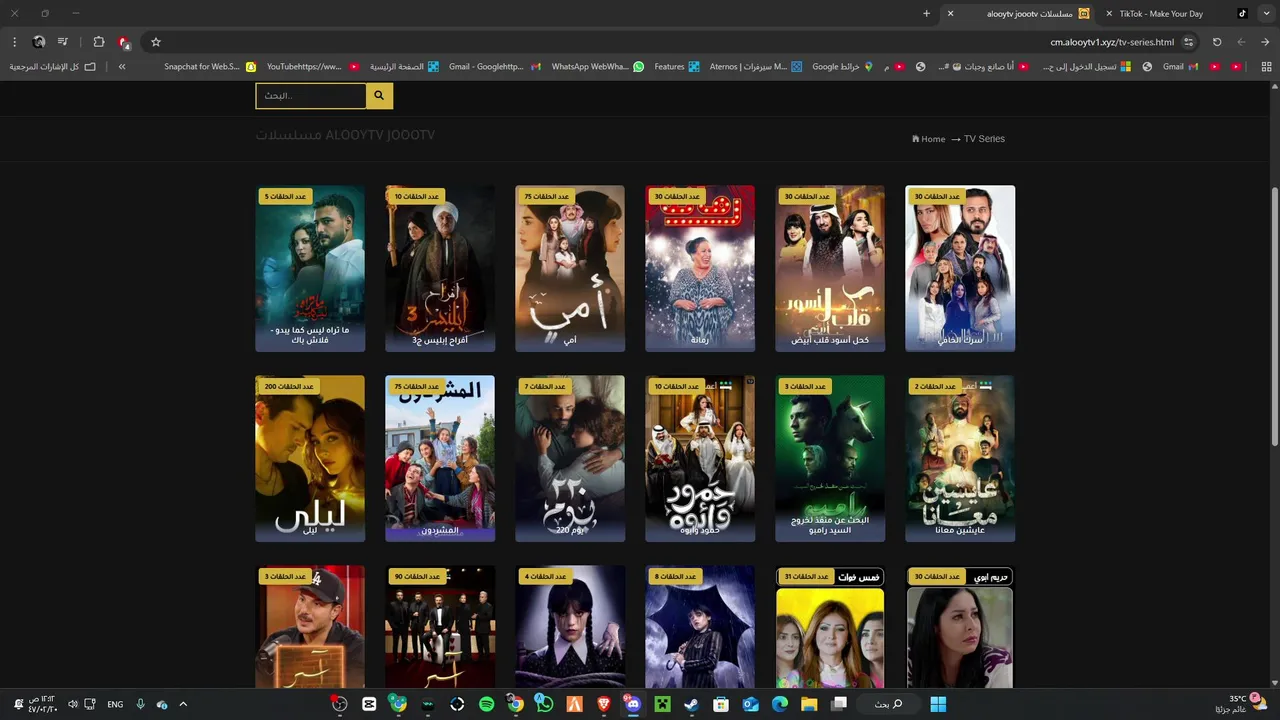
Task: Open the خرائط Google maps bookmark
Action: [x=843, y=67]
